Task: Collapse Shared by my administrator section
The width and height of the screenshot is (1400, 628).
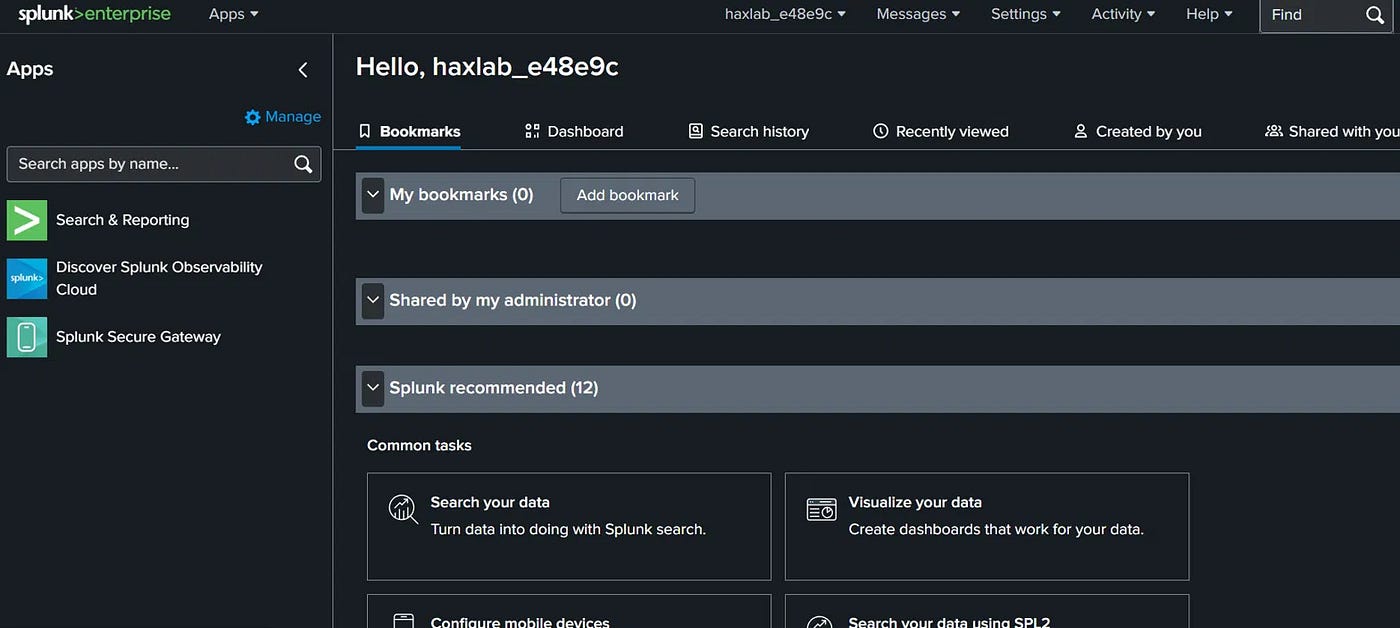Action: tap(373, 300)
